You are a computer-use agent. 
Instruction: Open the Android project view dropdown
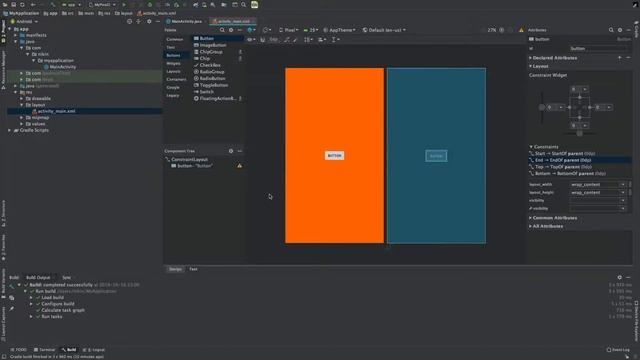click(24, 21)
